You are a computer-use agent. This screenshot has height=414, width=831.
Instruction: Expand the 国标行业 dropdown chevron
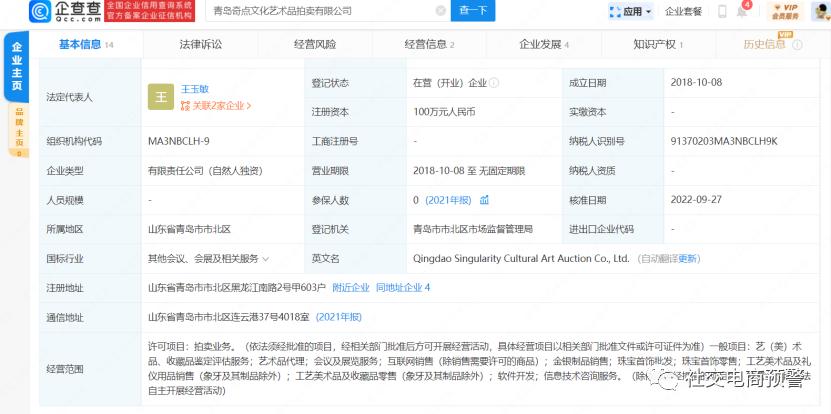(266, 259)
